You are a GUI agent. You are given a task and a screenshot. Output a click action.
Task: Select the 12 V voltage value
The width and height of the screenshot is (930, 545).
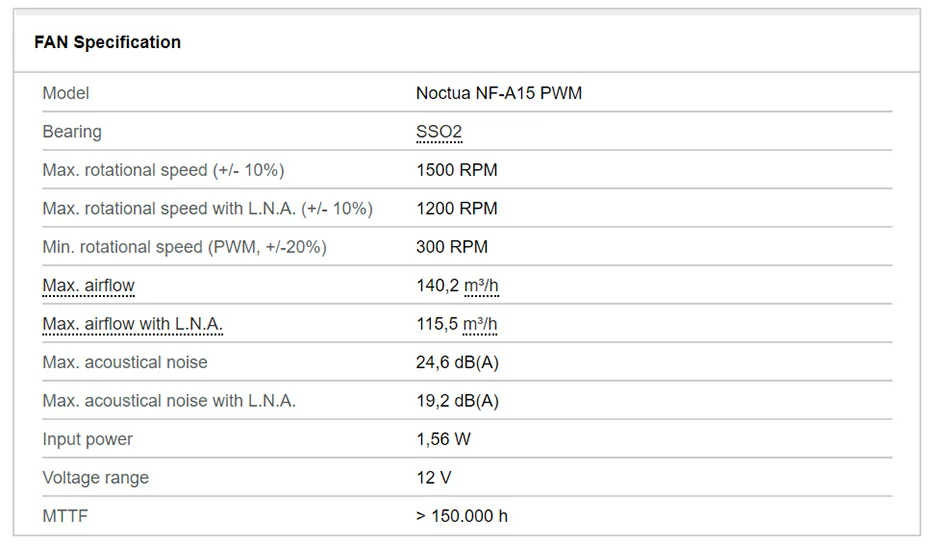pyautogui.click(x=433, y=478)
